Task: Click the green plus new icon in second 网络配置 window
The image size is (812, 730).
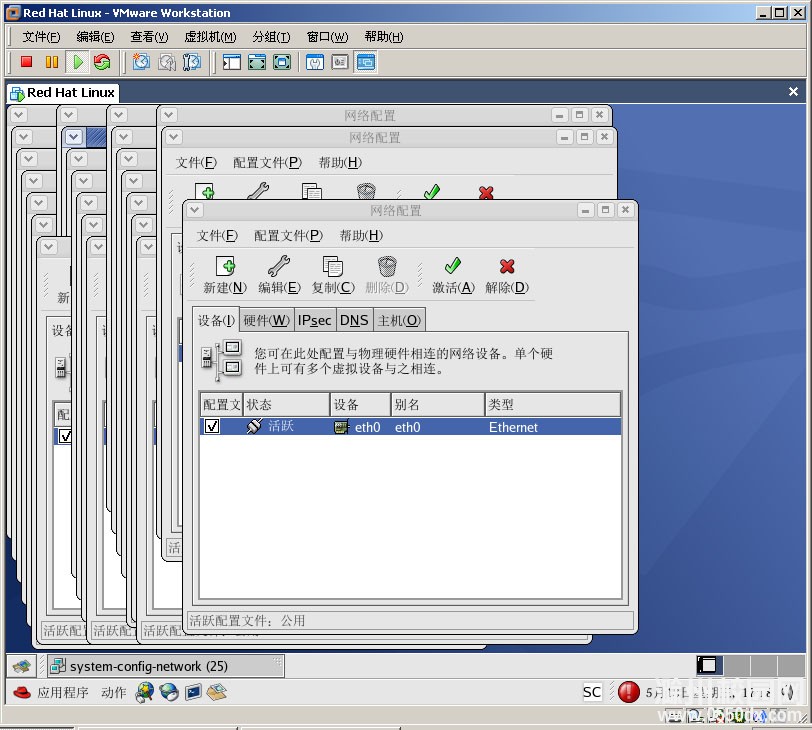Action: pos(205,191)
